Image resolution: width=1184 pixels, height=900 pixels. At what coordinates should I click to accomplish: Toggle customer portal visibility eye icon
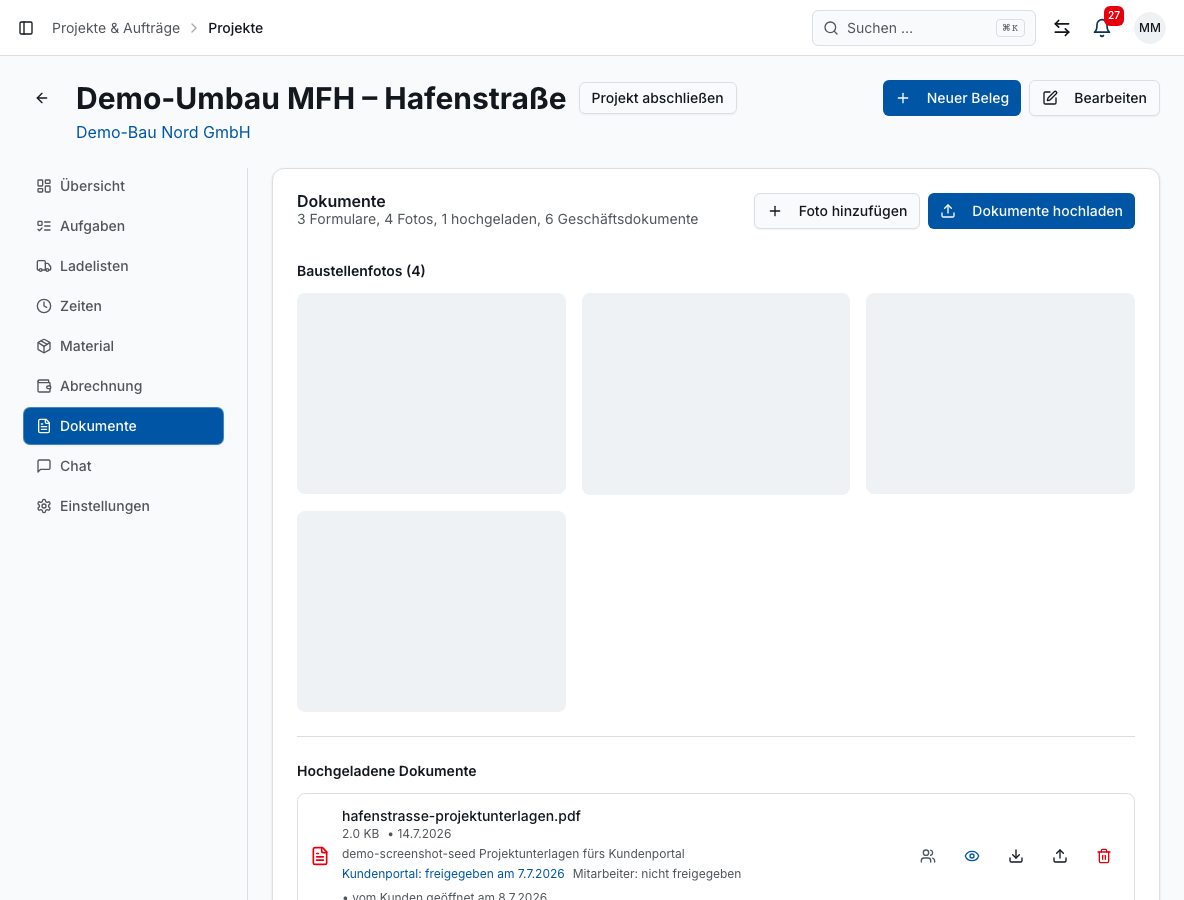point(972,856)
